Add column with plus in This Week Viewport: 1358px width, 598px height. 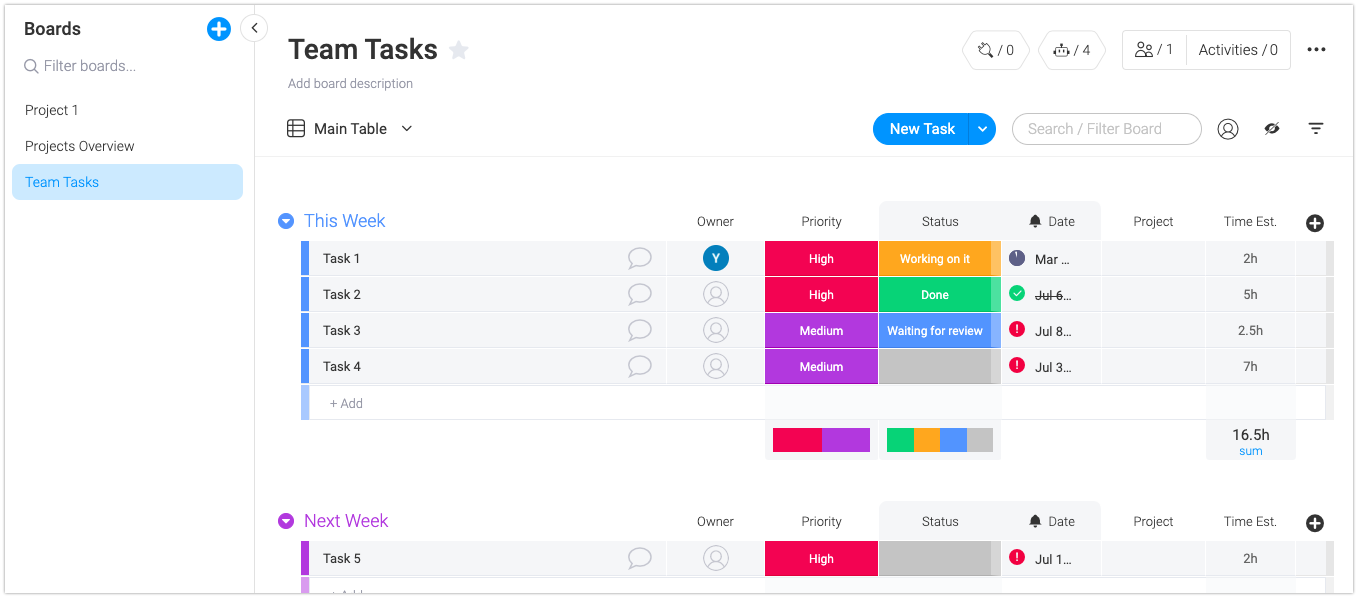pyautogui.click(x=1315, y=223)
